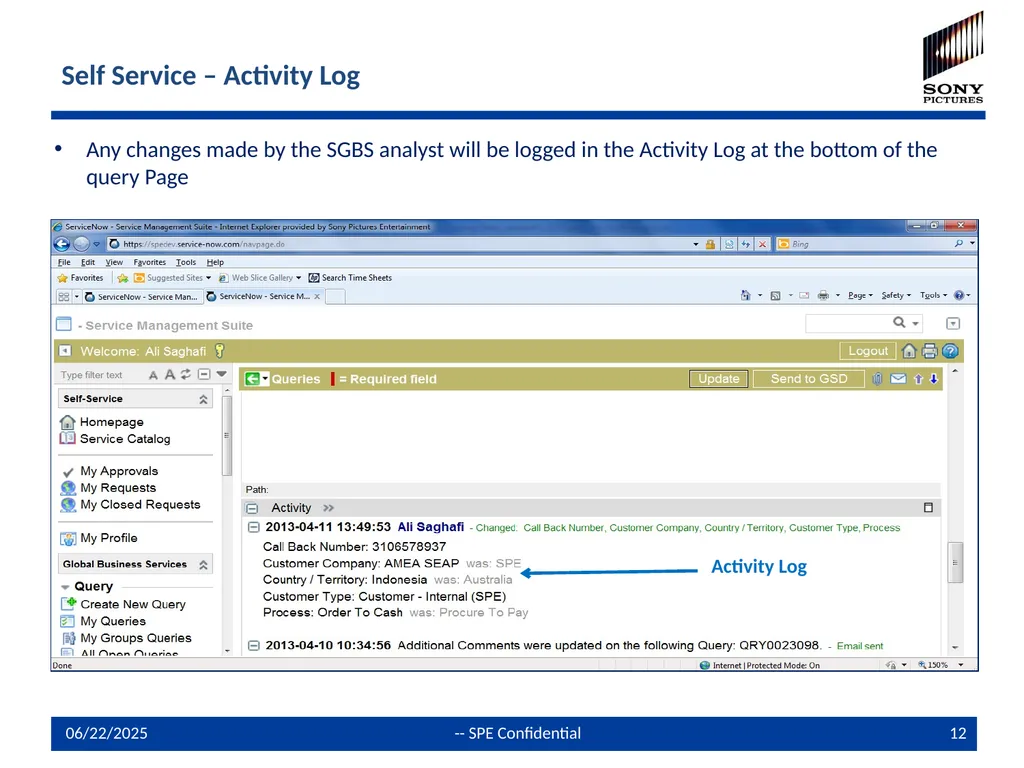Click the key icon next to Ali Saghafi

pos(219,351)
